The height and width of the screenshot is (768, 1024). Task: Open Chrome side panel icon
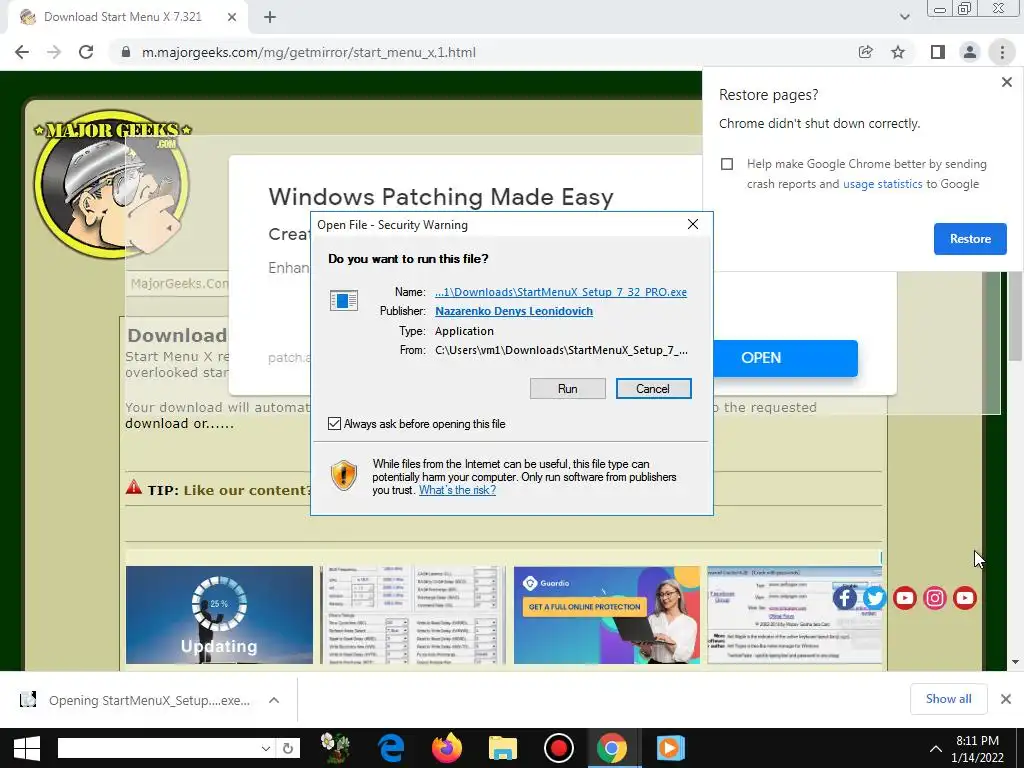[x=937, y=52]
